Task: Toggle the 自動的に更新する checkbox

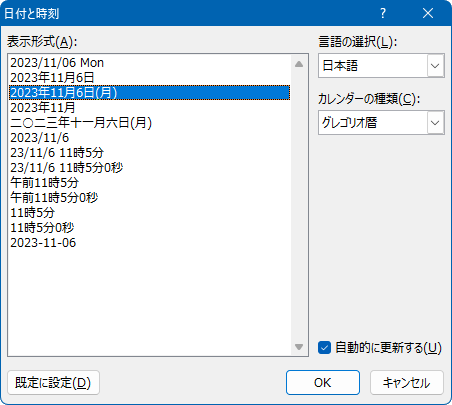Action: click(324, 347)
